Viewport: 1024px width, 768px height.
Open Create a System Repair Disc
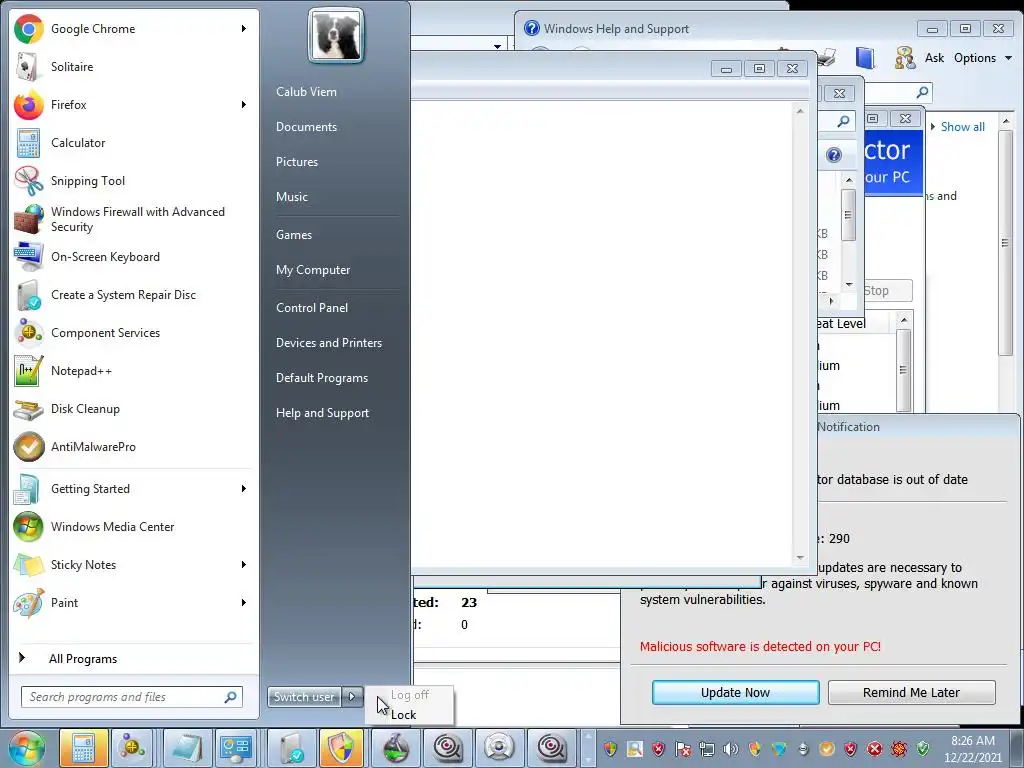(134, 295)
